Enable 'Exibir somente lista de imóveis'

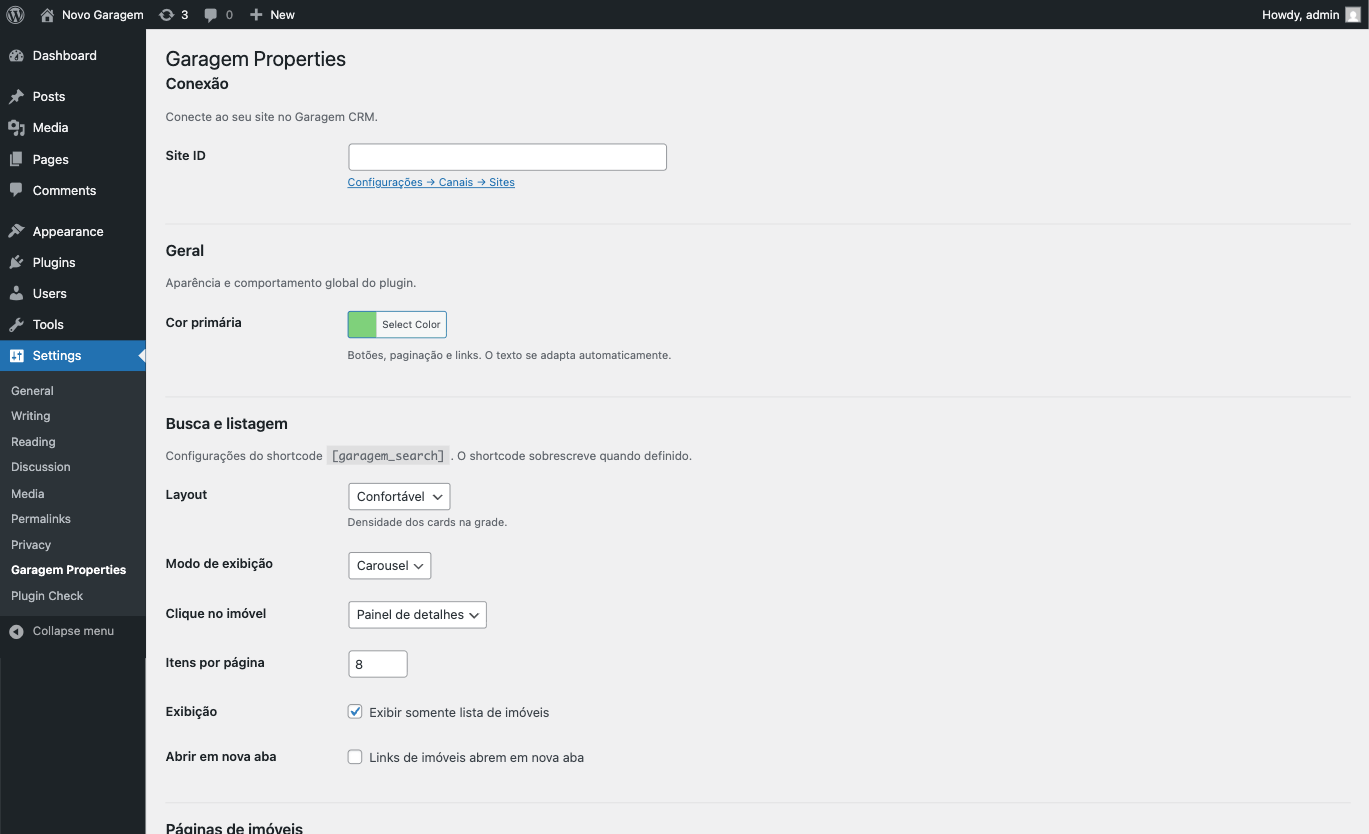pos(355,711)
